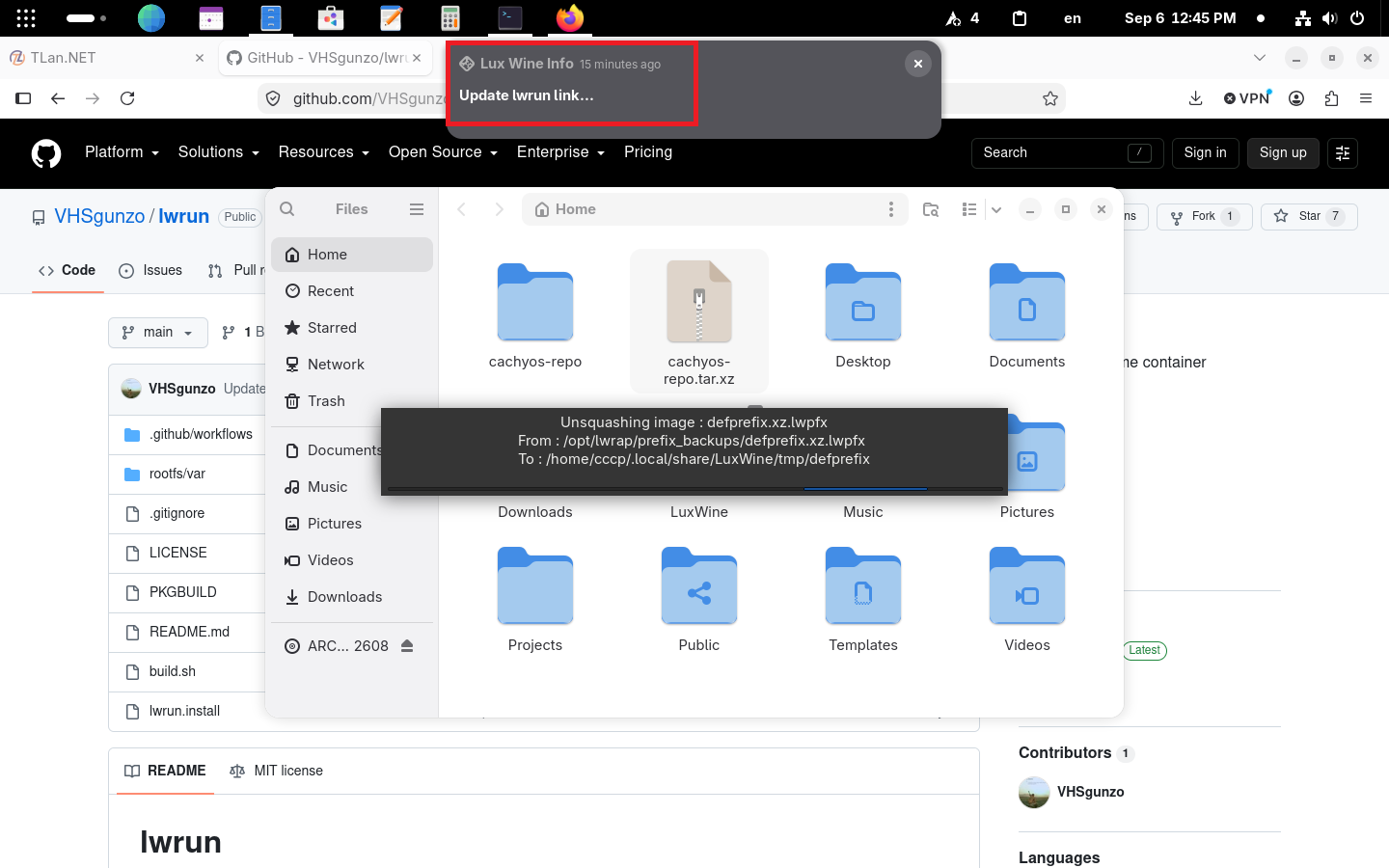The height and width of the screenshot is (868, 1389).
Task: Switch to the TLan.NET browser tab
Action: click(x=106, y=58)
